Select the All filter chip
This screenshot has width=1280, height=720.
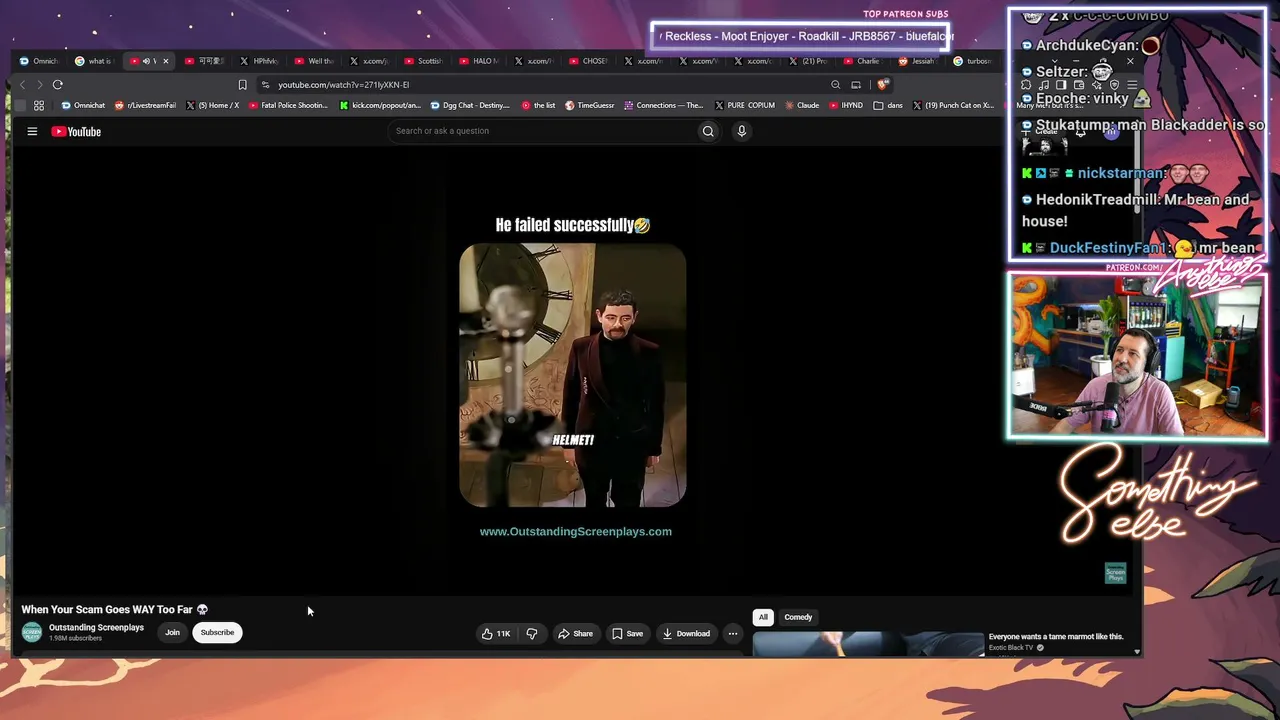[763, 617]
